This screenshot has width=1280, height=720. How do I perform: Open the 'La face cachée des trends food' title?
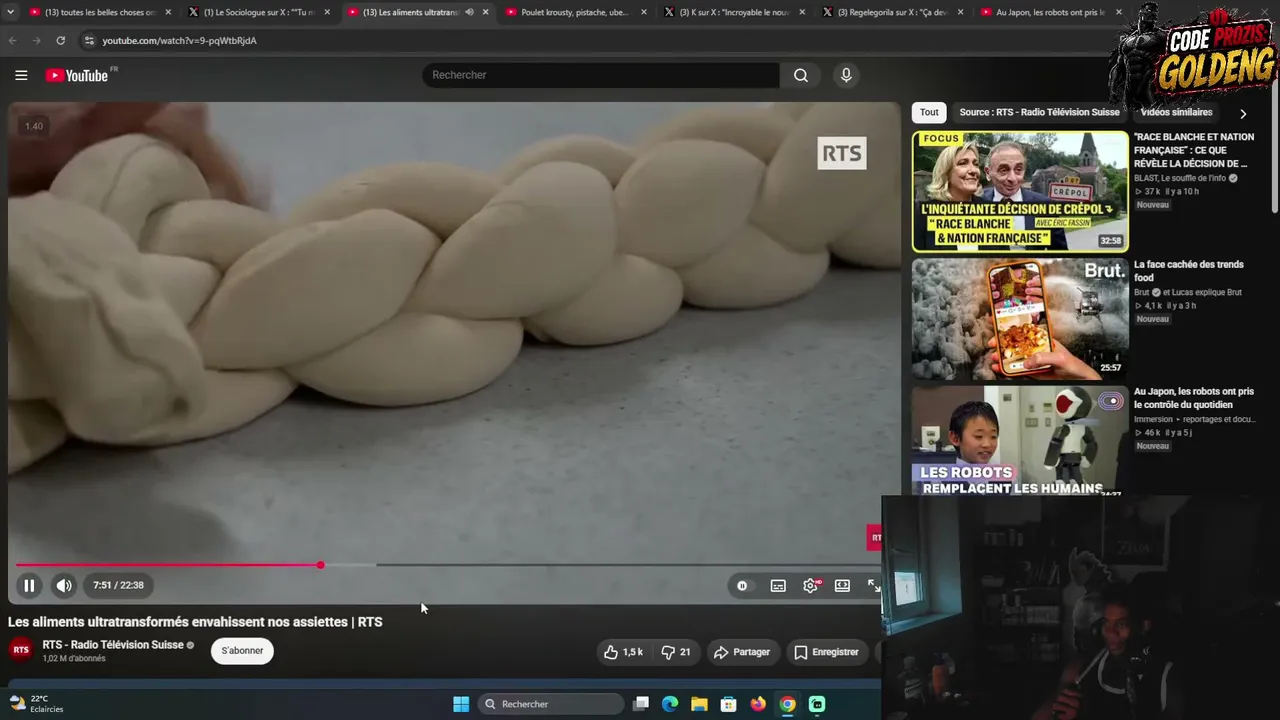click(1189, 271)
